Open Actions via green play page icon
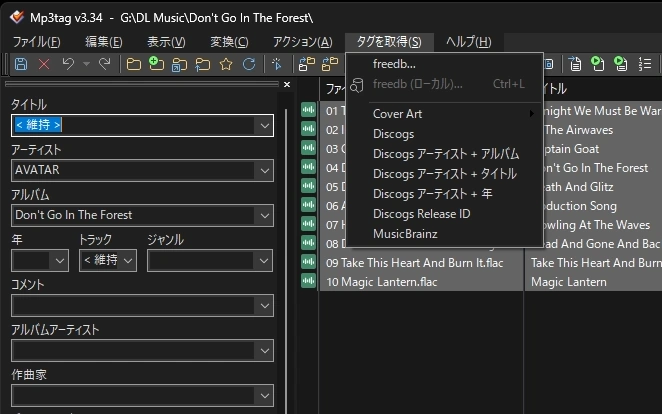Viewport: 662px width, 414px height. click(x=597, y=64)
